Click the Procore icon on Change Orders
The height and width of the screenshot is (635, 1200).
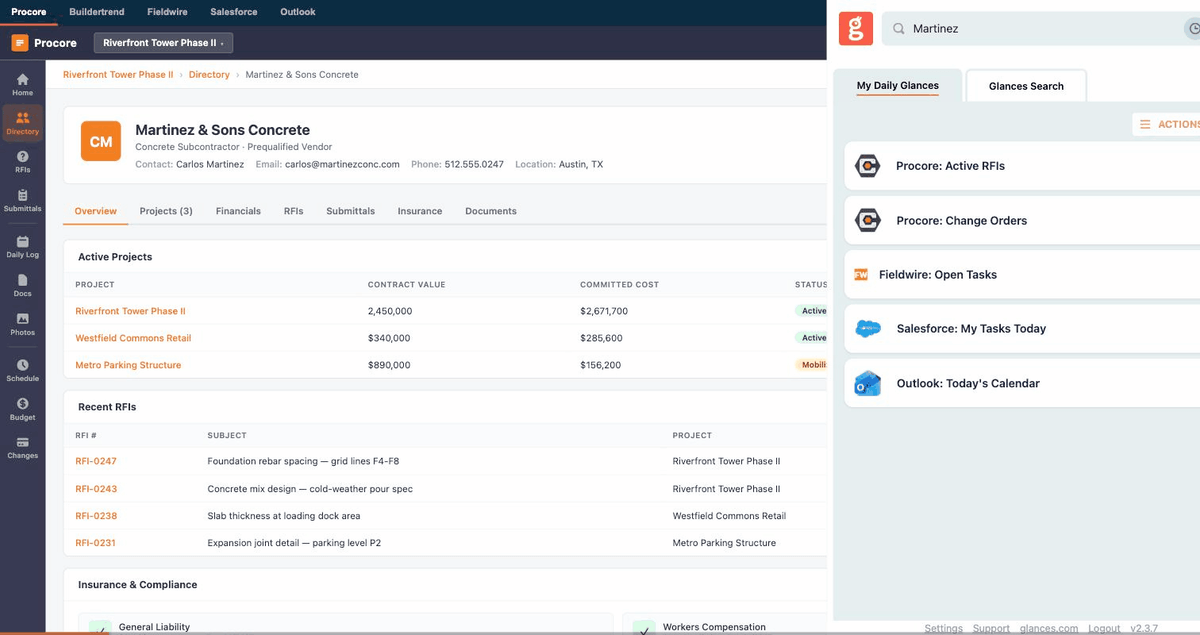[x=867, y=220]
